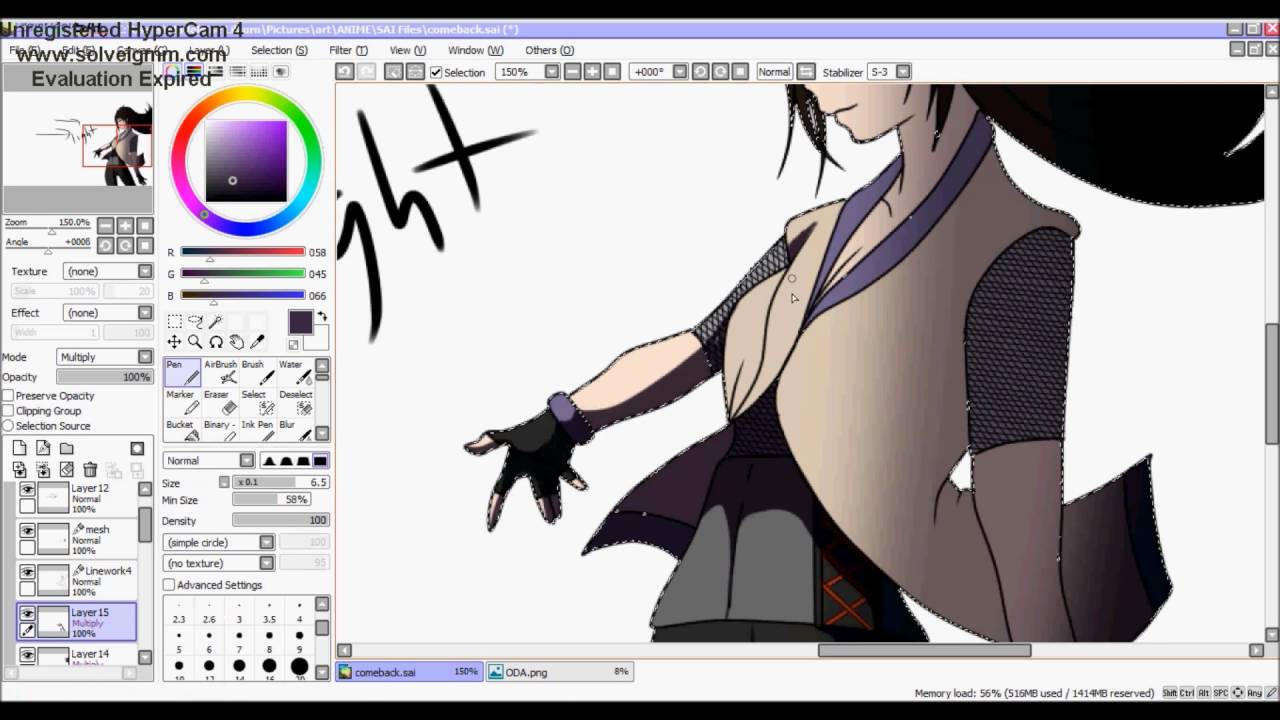Select the Ink Pen tool
The width and height of the screenshot is (1280, 720).
tap(257, 431)
